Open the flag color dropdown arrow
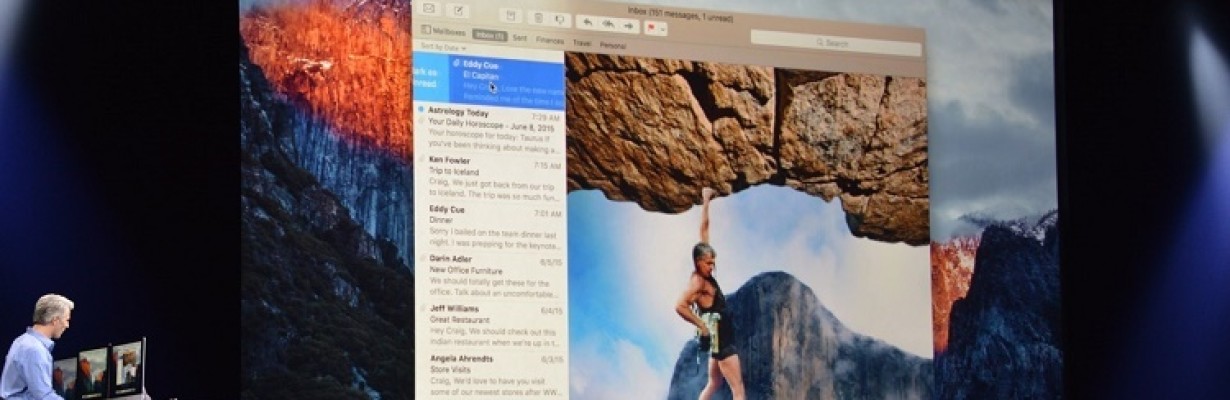Screen dimensions: 1230x400 pos(663,29)
